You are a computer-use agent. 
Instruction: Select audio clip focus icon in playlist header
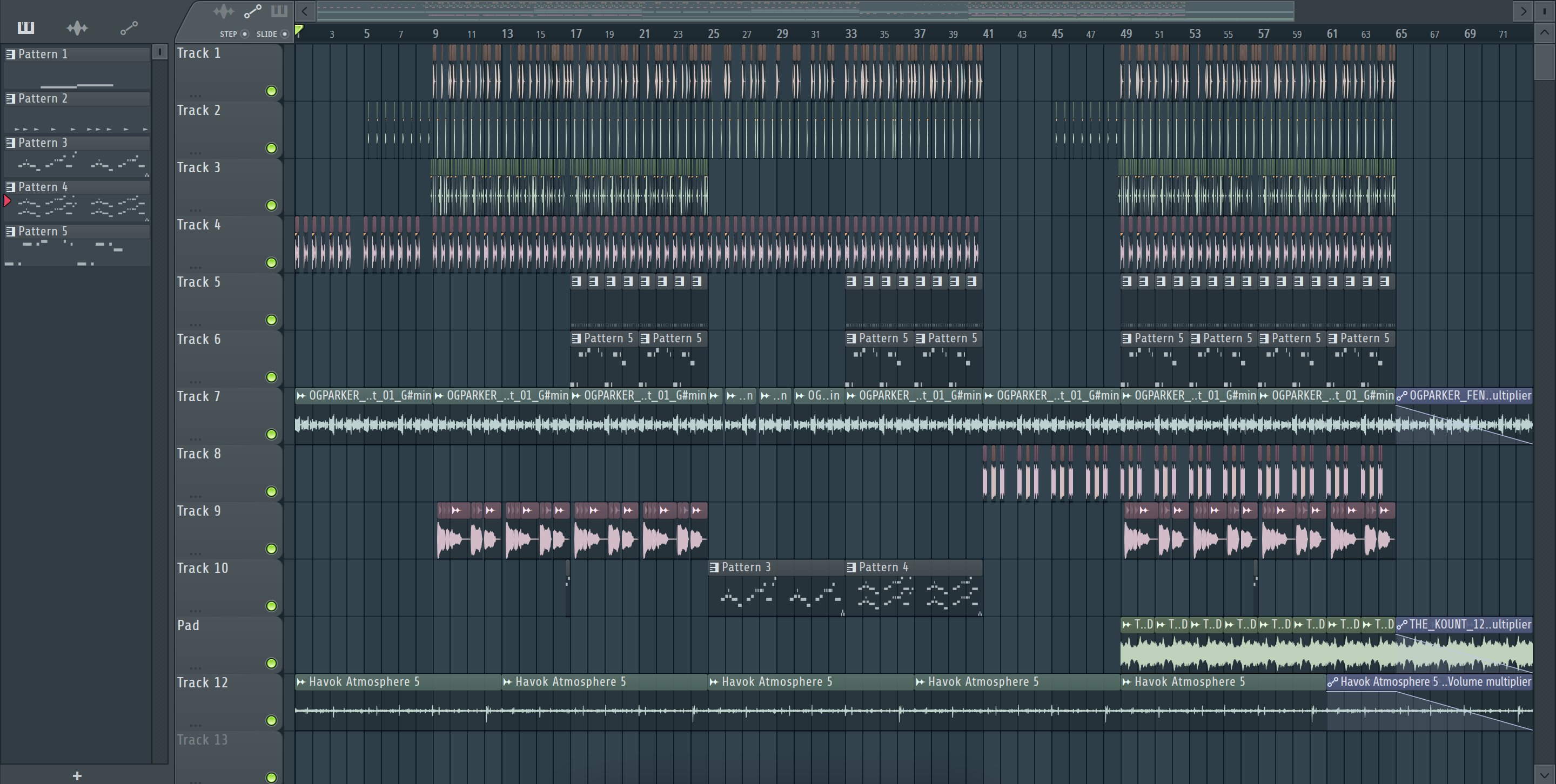tap(223, 11)
